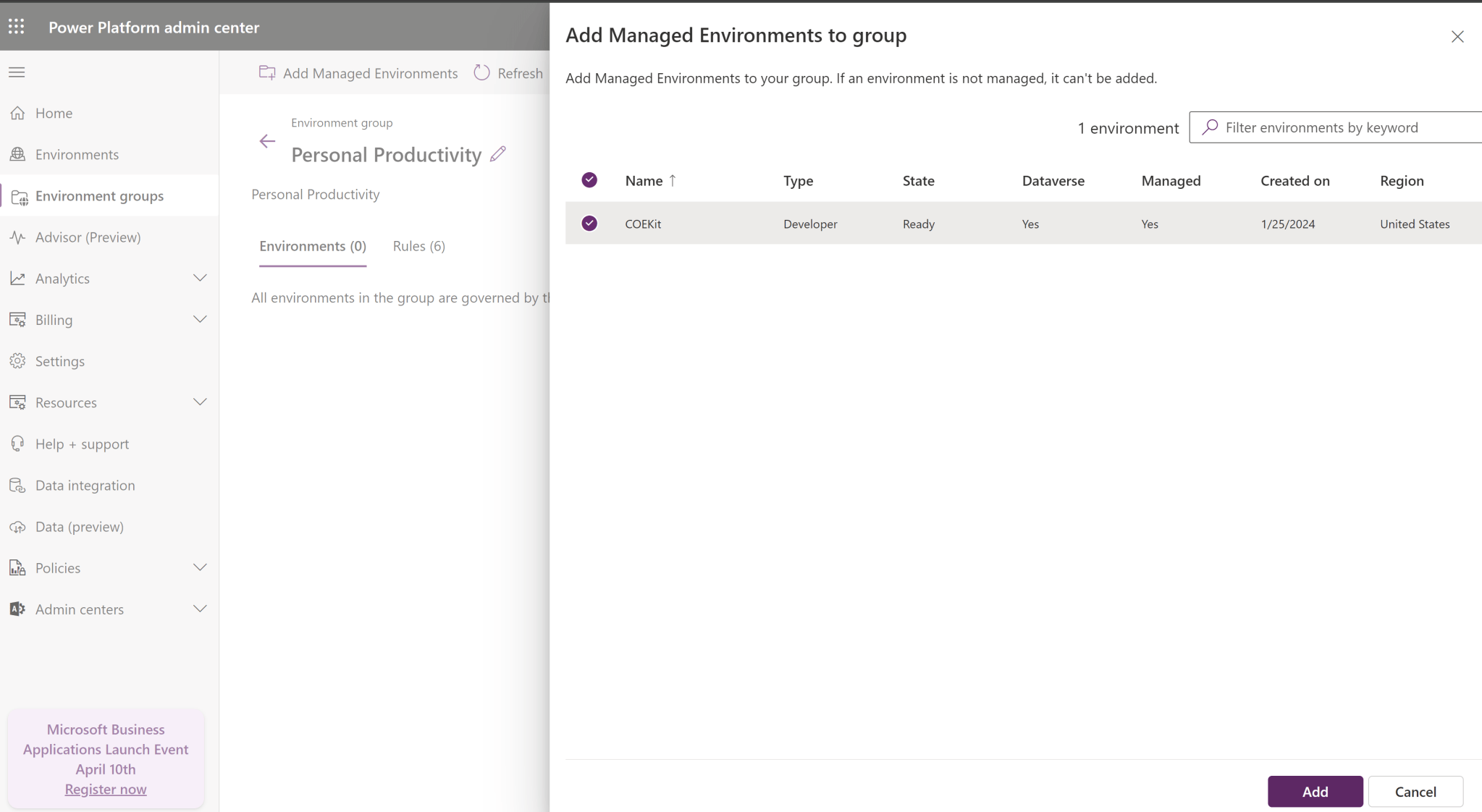
Task: Expand the Admin centers section
Action: coord(201,609)
